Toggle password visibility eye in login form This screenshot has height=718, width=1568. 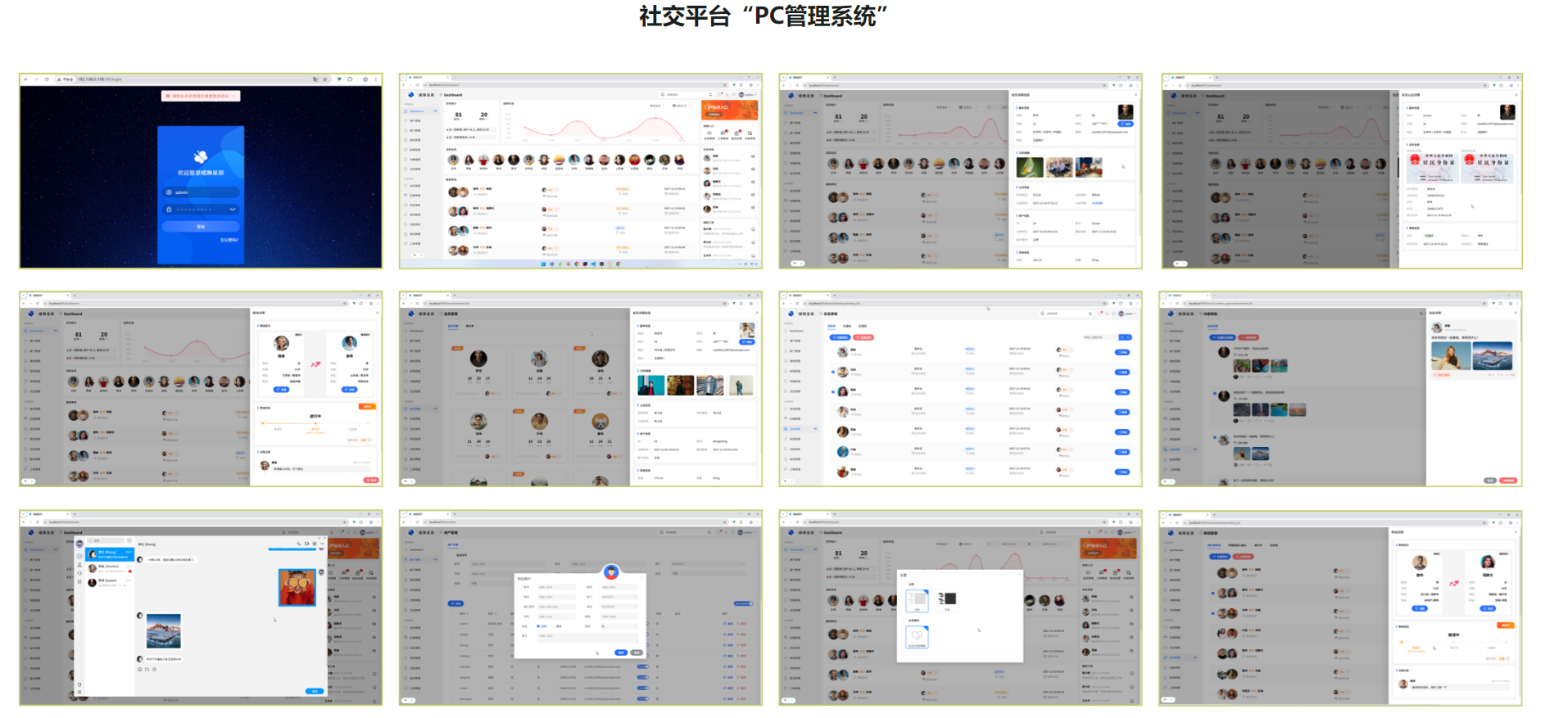(x=233, y=210)
